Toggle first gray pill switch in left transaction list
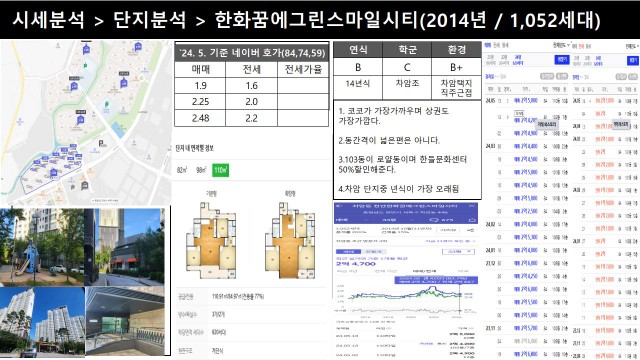The image size is (640, 360). (547, 76)
